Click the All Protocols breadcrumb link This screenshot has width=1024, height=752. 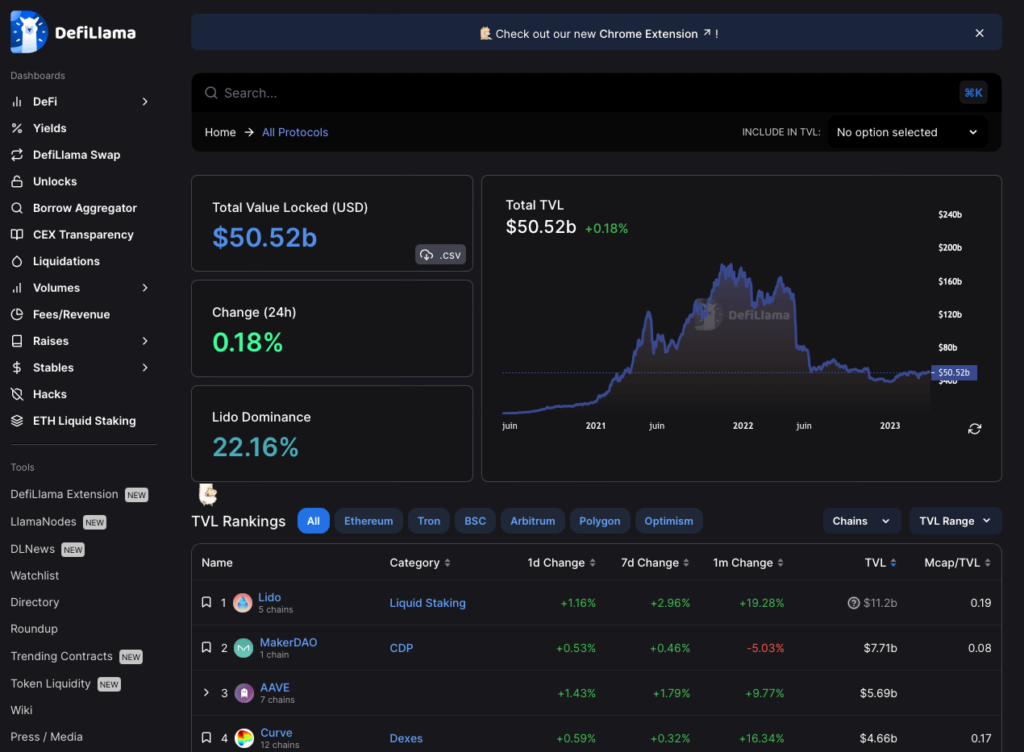(295, 132)
